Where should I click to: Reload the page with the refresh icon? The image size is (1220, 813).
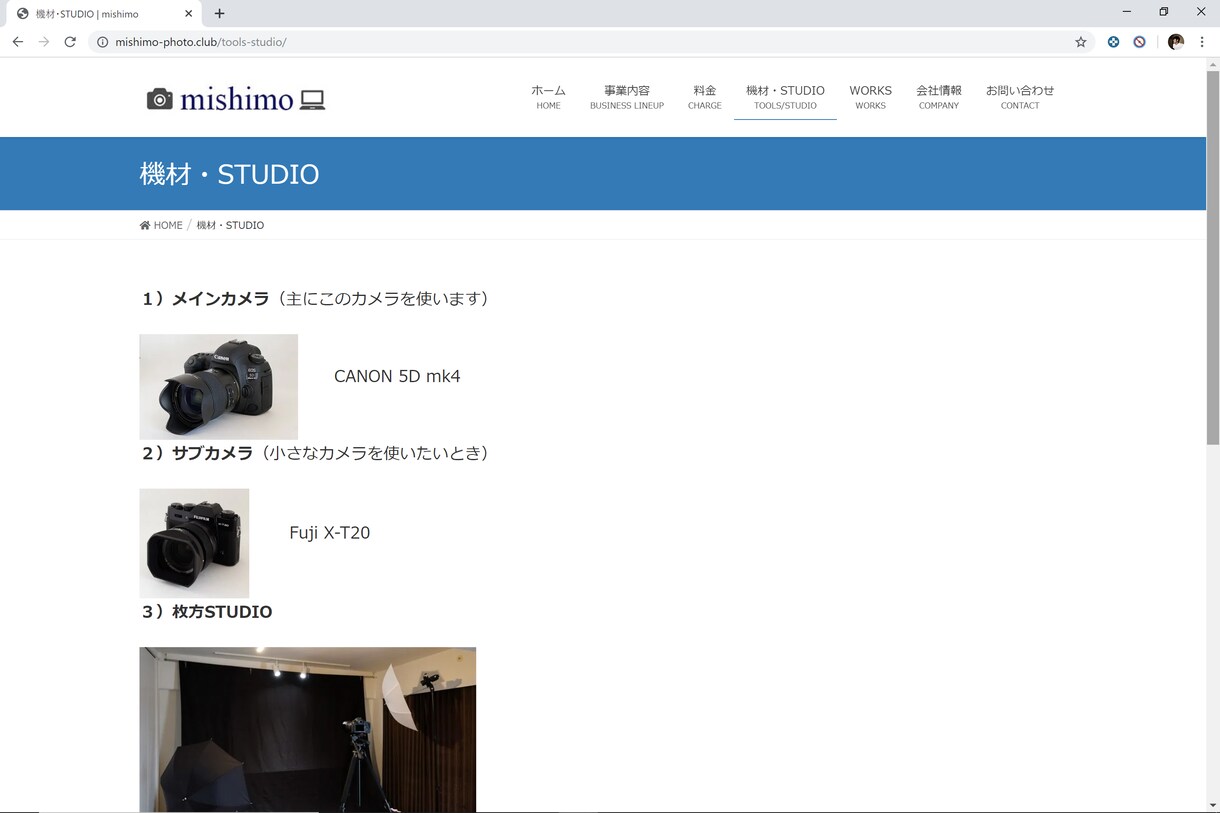click(70, 42)
